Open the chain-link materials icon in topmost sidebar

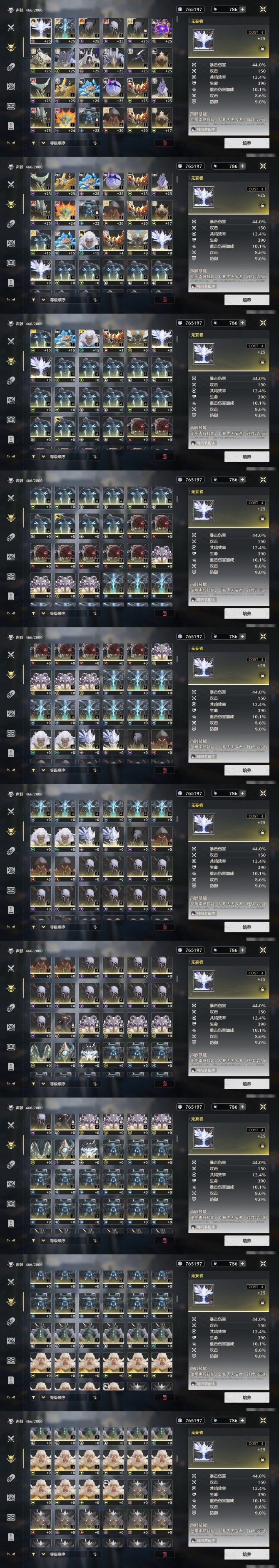(x=10, y=67)
